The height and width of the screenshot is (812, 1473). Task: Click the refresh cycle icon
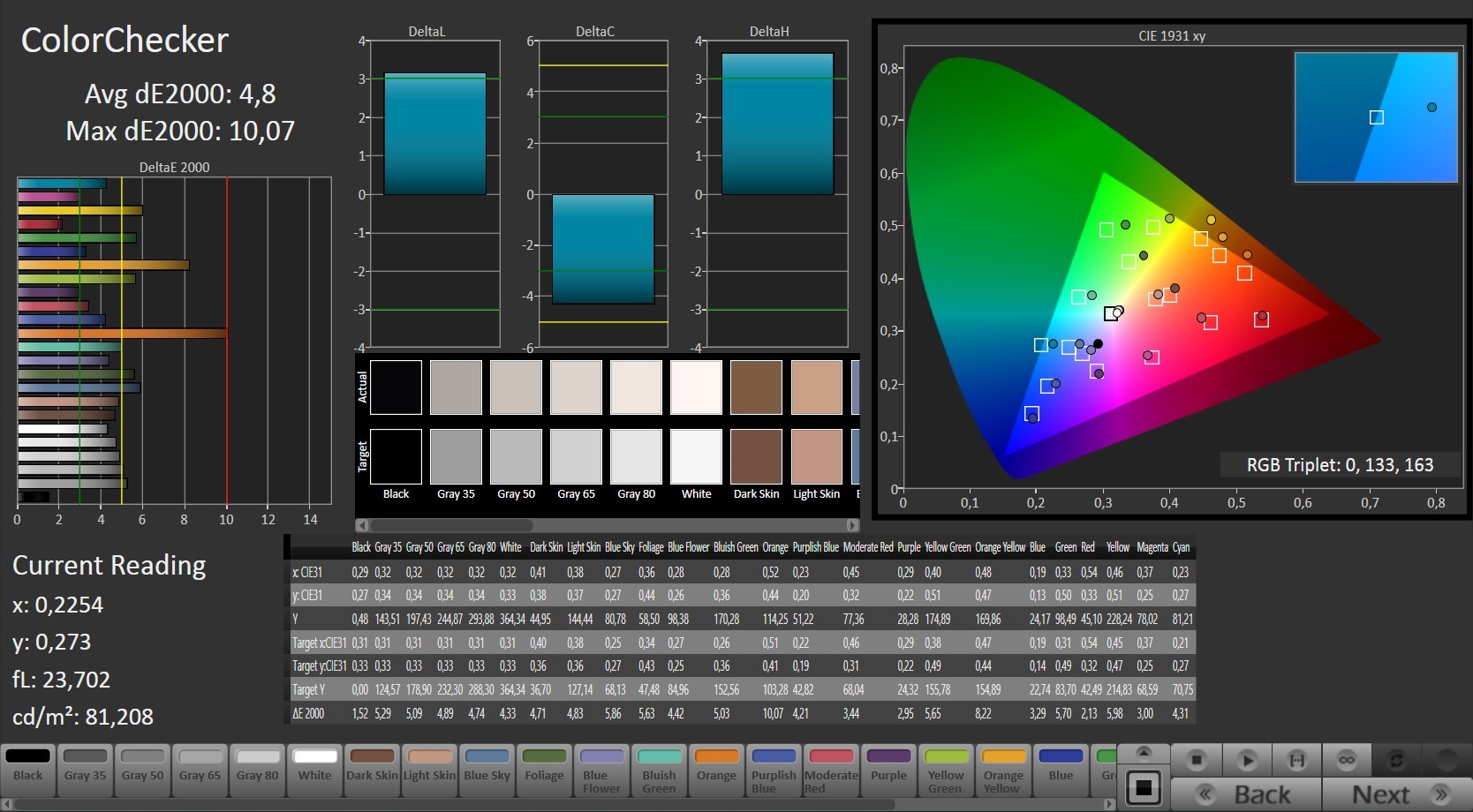click(1396, 760)
